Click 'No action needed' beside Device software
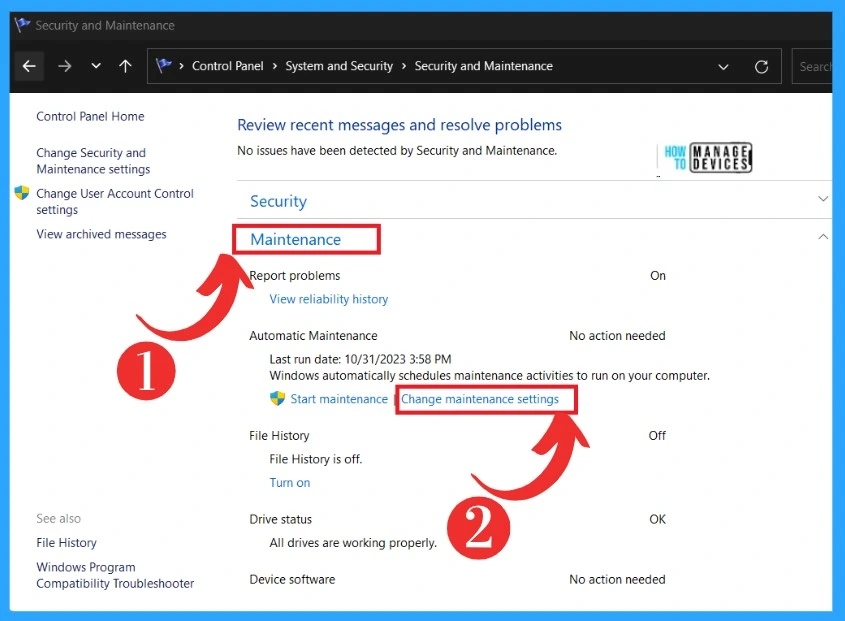The image size is (845, 621). [x=617, y=579]
